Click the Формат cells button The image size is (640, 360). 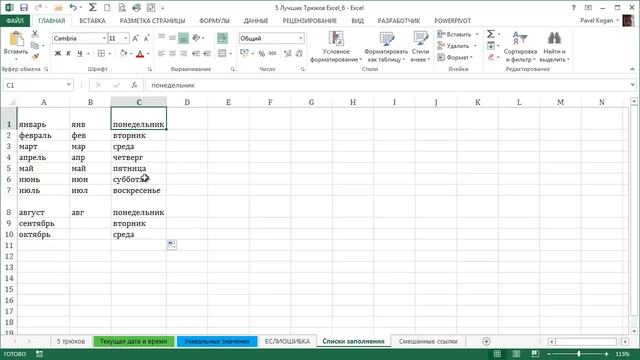455,57
